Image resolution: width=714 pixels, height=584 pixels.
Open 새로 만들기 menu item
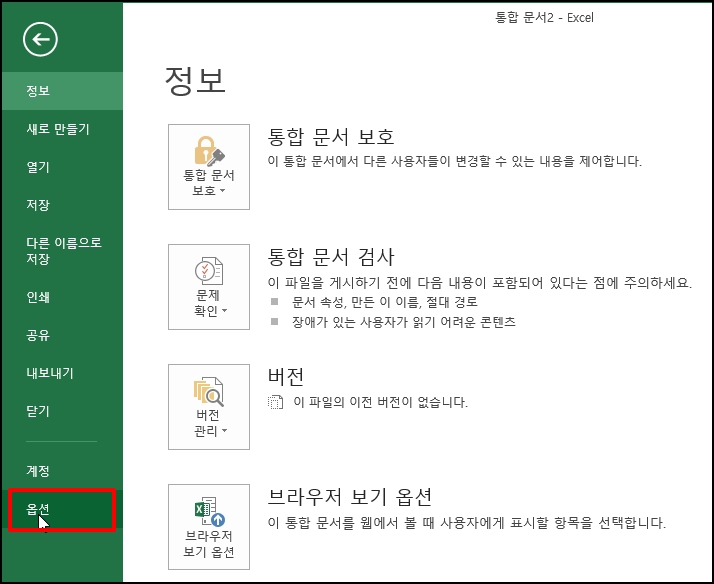pyautogui.click(x=62, y=129)
